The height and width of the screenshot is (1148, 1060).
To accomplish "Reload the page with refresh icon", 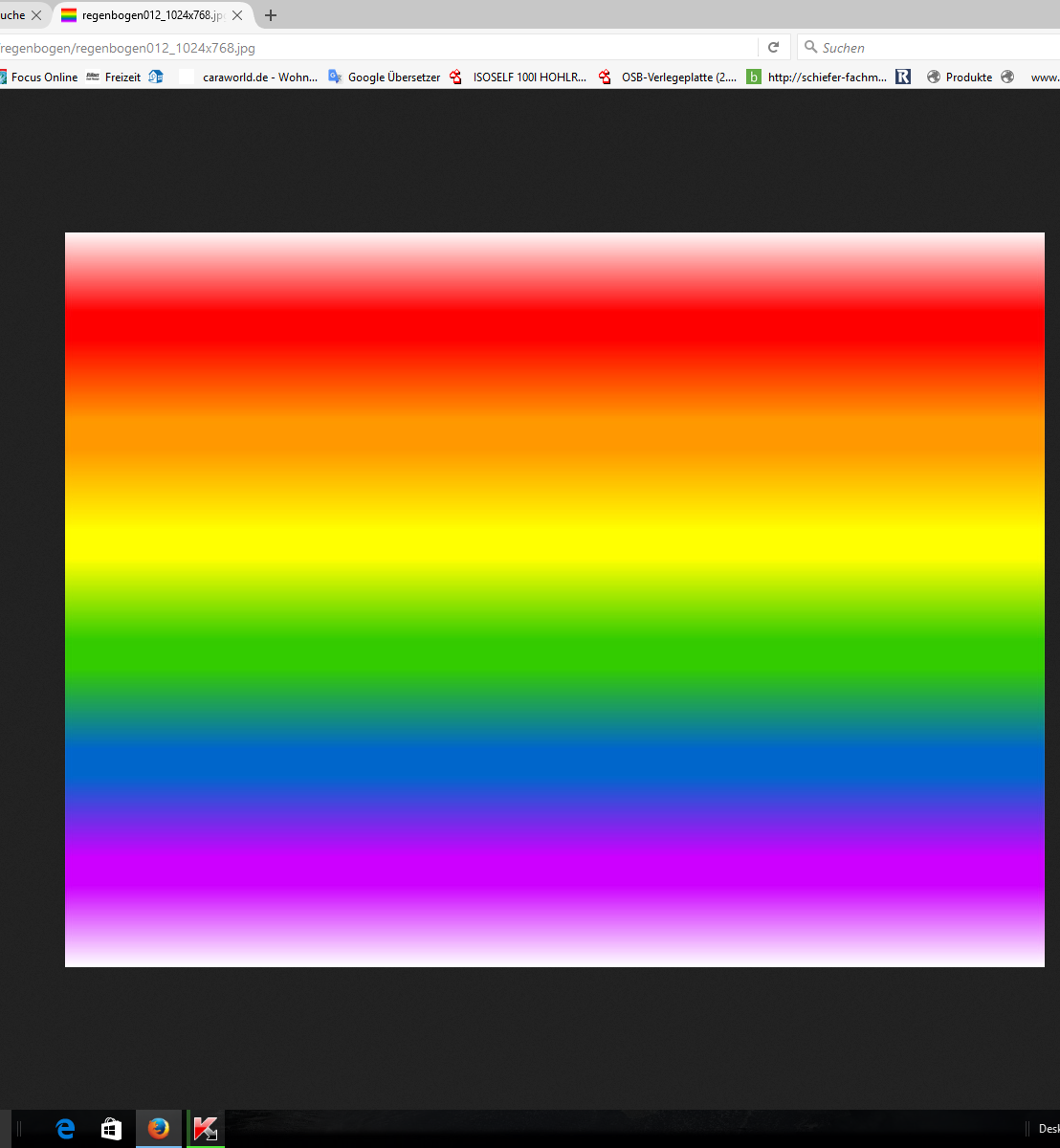I will [774, 47].
